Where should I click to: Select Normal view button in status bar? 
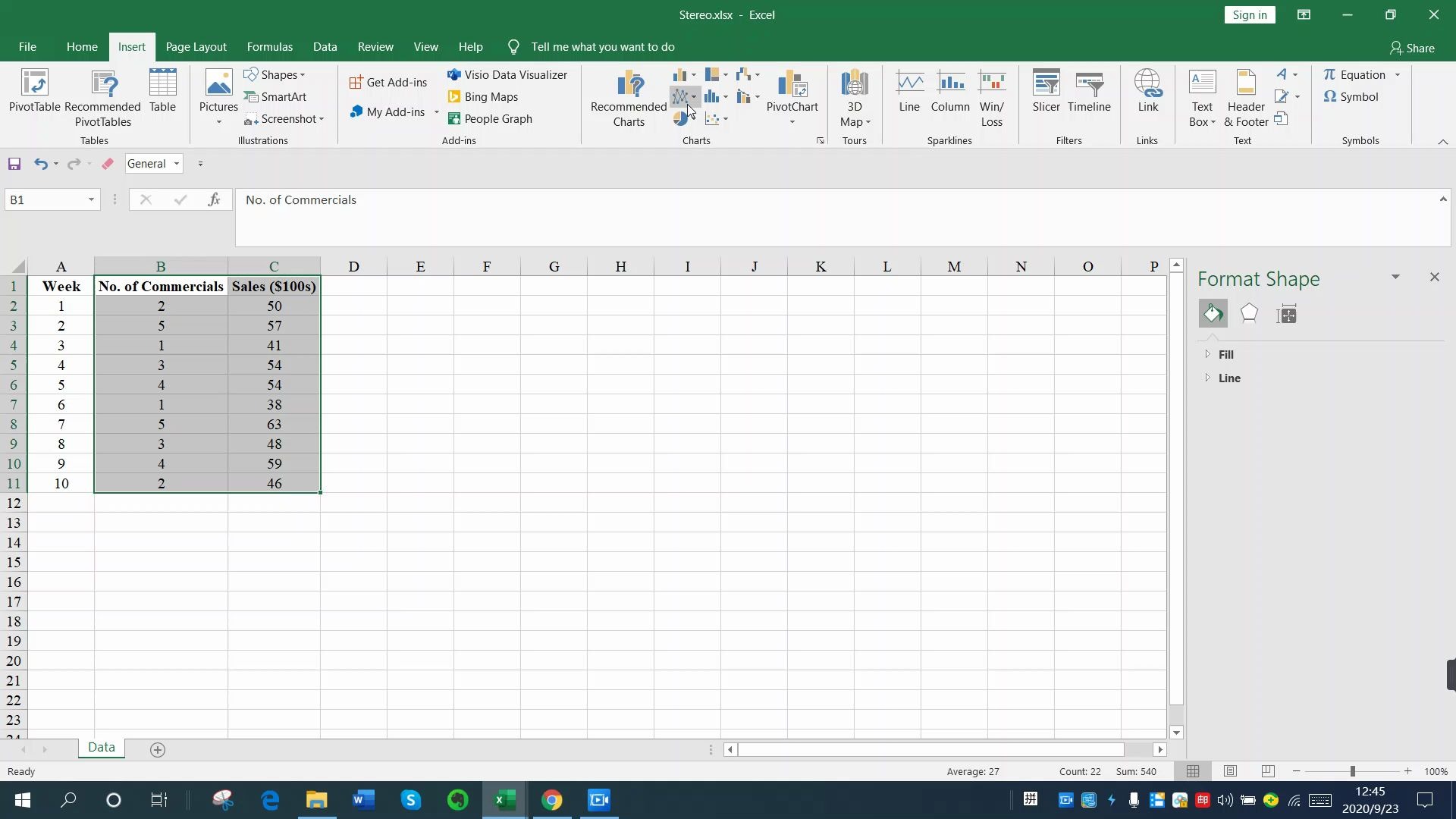1193,771
